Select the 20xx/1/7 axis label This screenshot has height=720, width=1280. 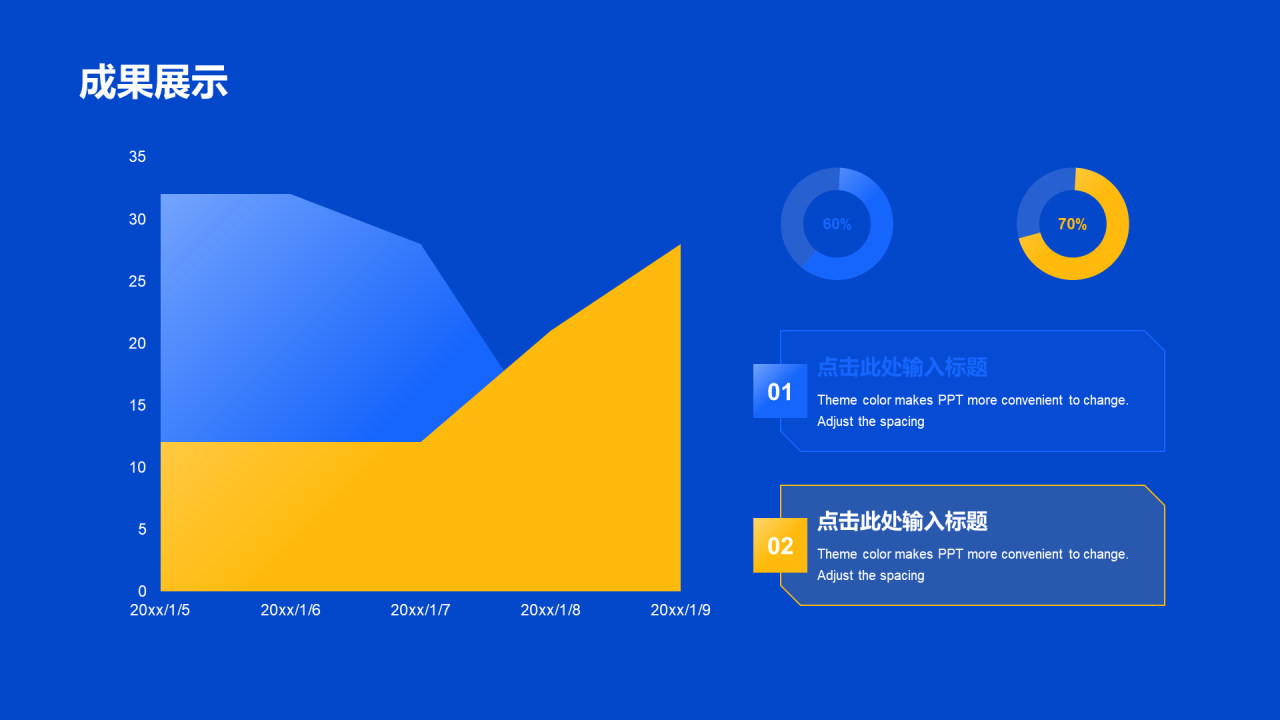point(420,610)
